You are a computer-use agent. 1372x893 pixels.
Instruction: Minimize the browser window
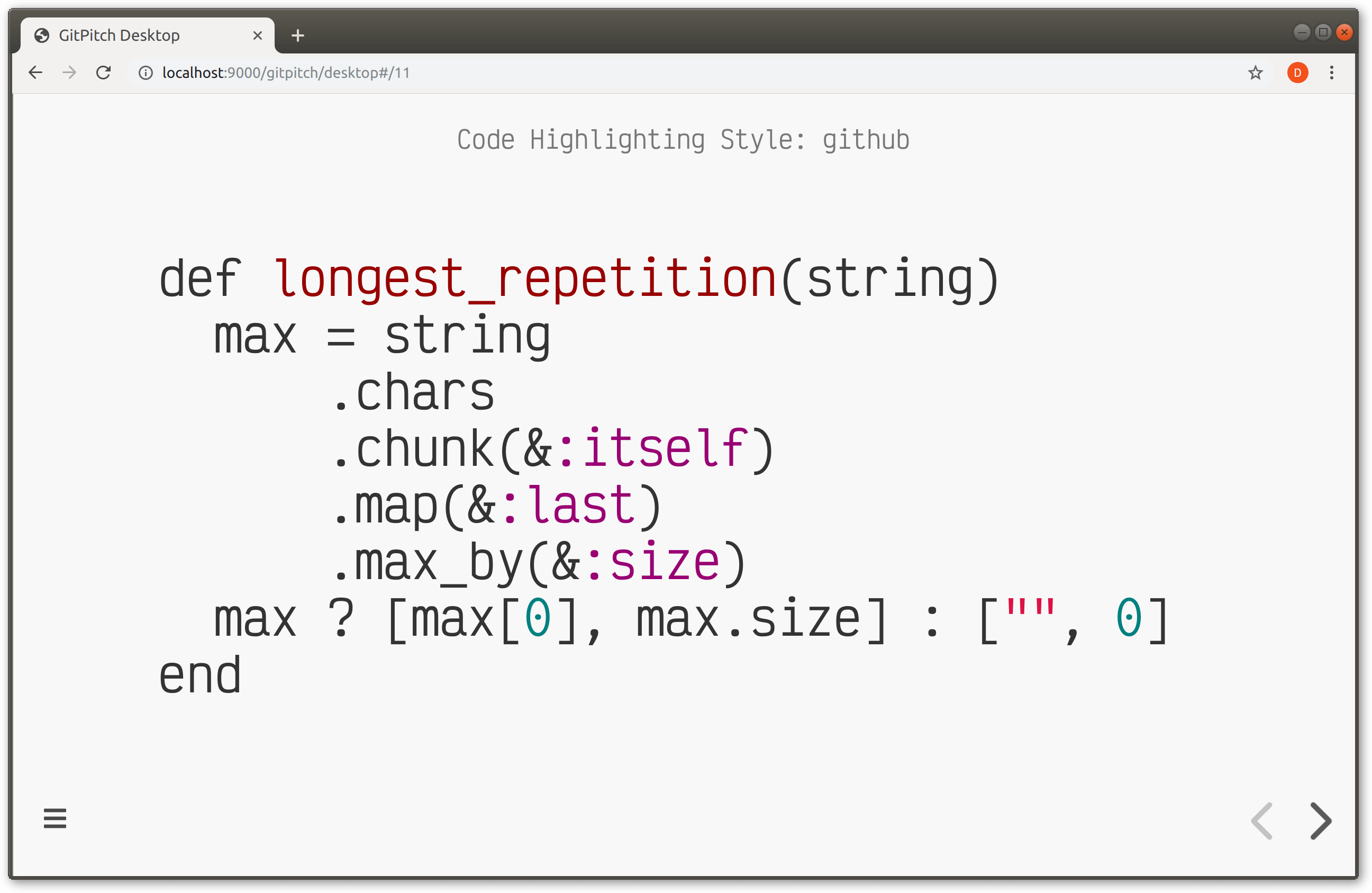tap(1302, 32)
